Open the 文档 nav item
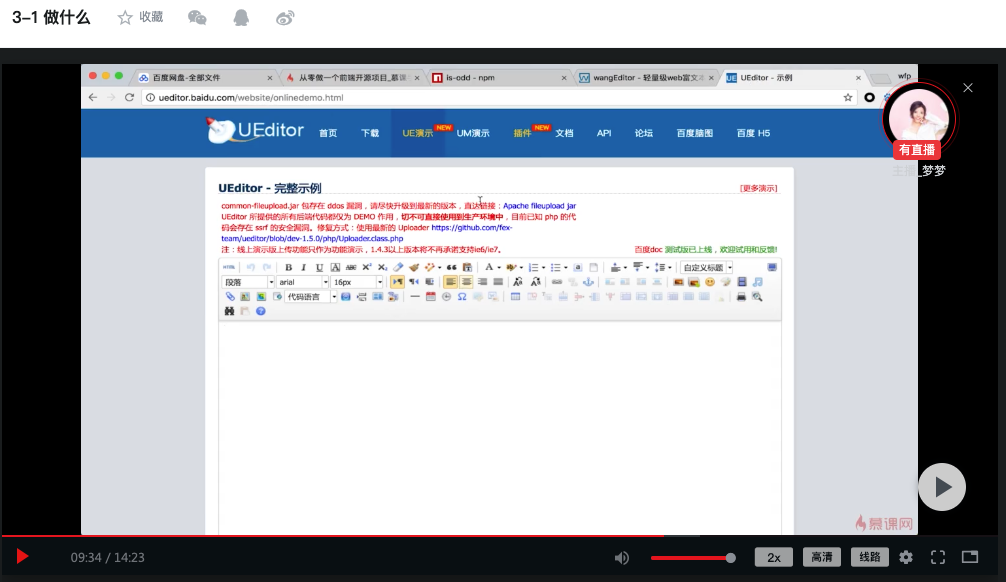 565,133
